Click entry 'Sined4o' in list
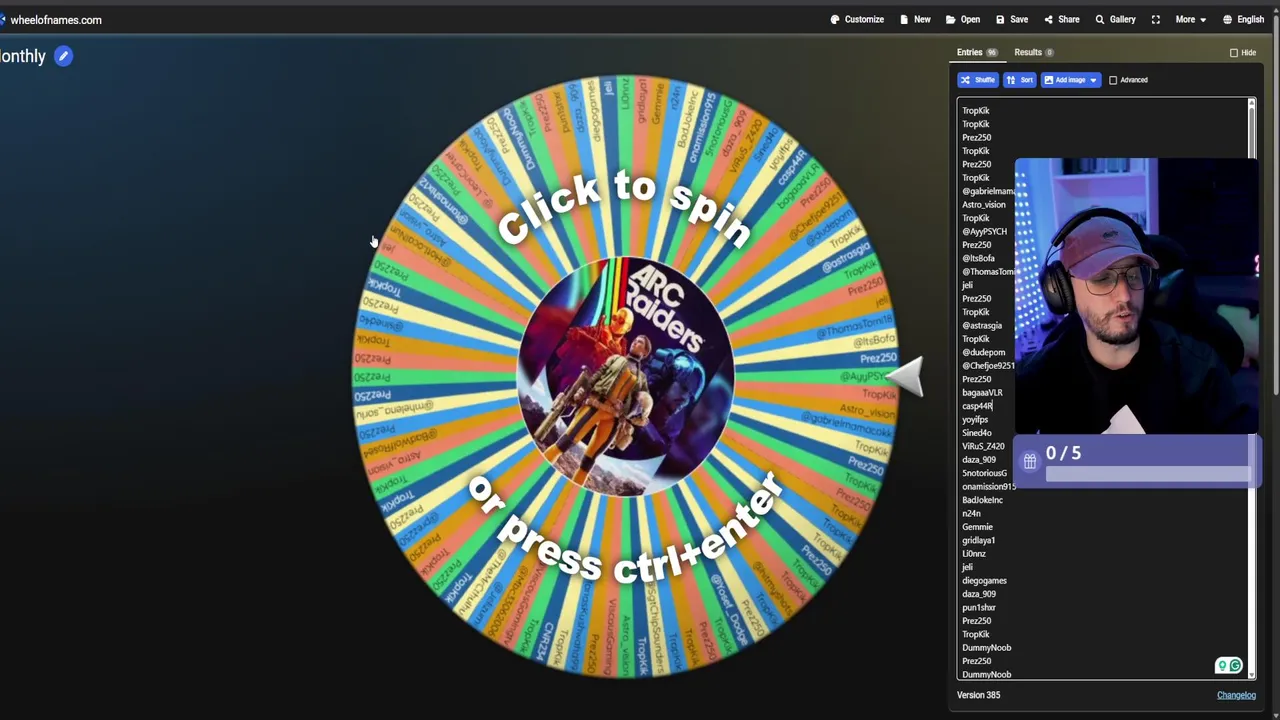This screenshot has width=1280, height=720. click(976, 433)
